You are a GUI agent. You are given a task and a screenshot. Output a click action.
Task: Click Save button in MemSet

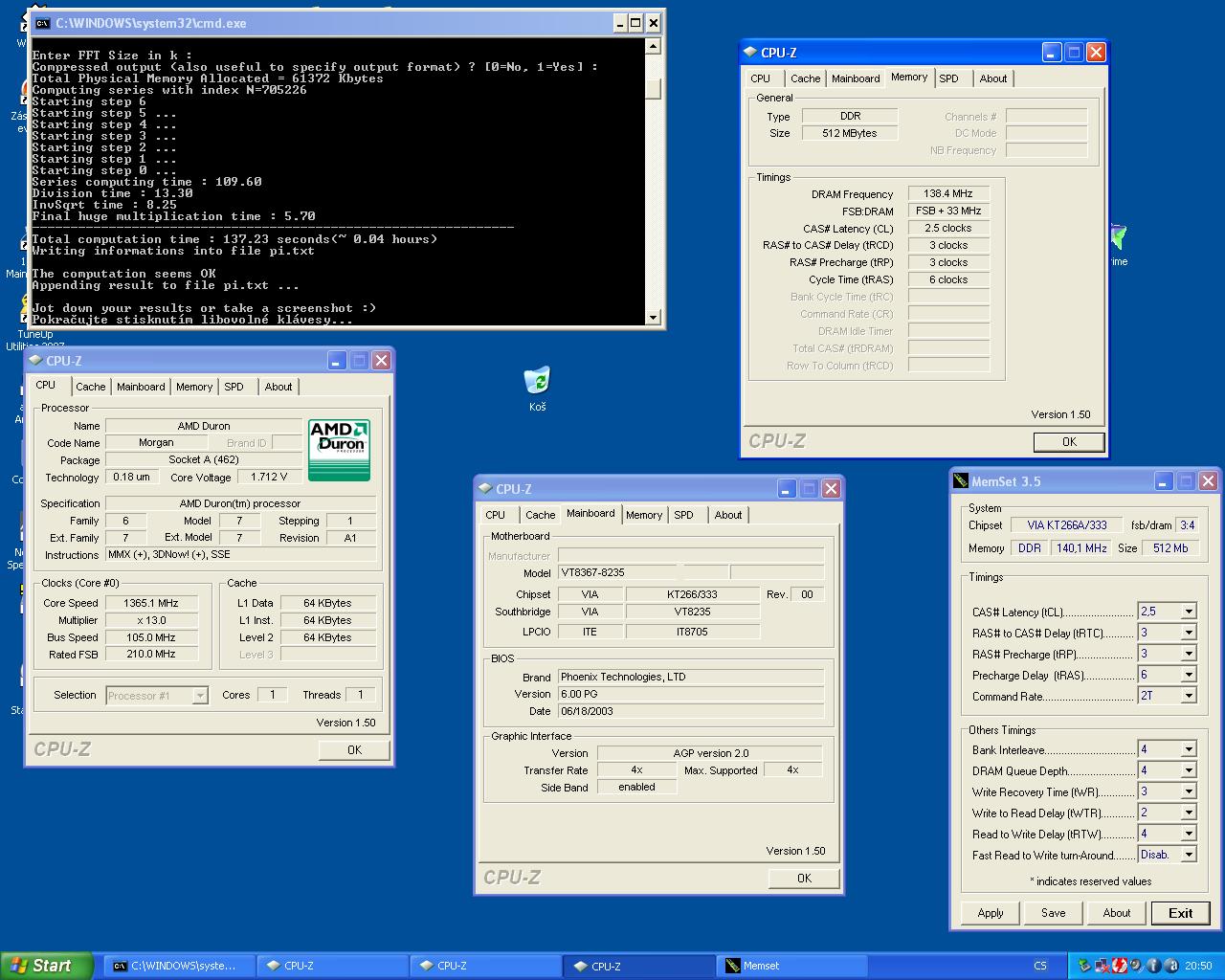[x=1054, y=913]
